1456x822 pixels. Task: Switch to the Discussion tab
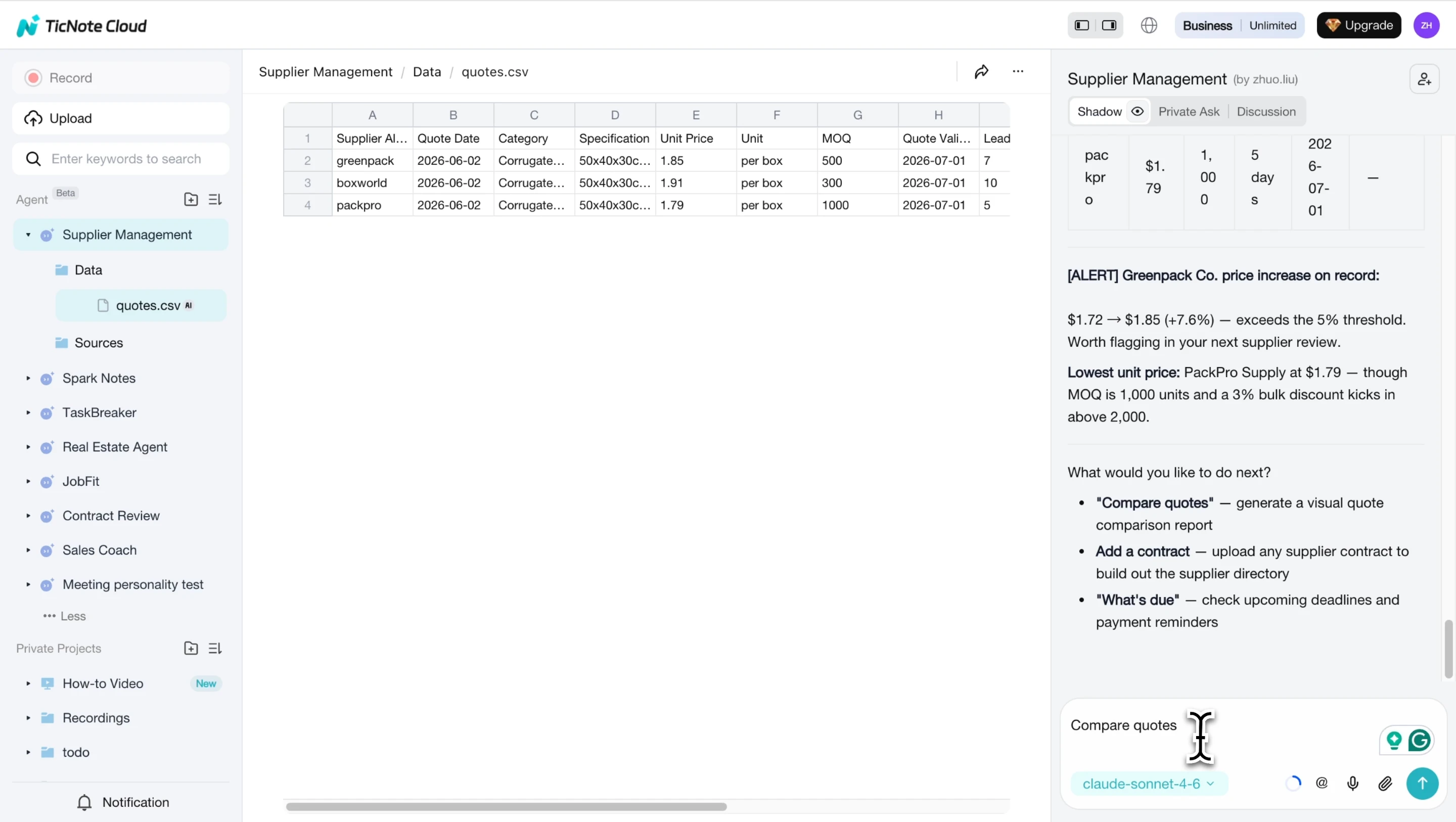click(1265, 111)
